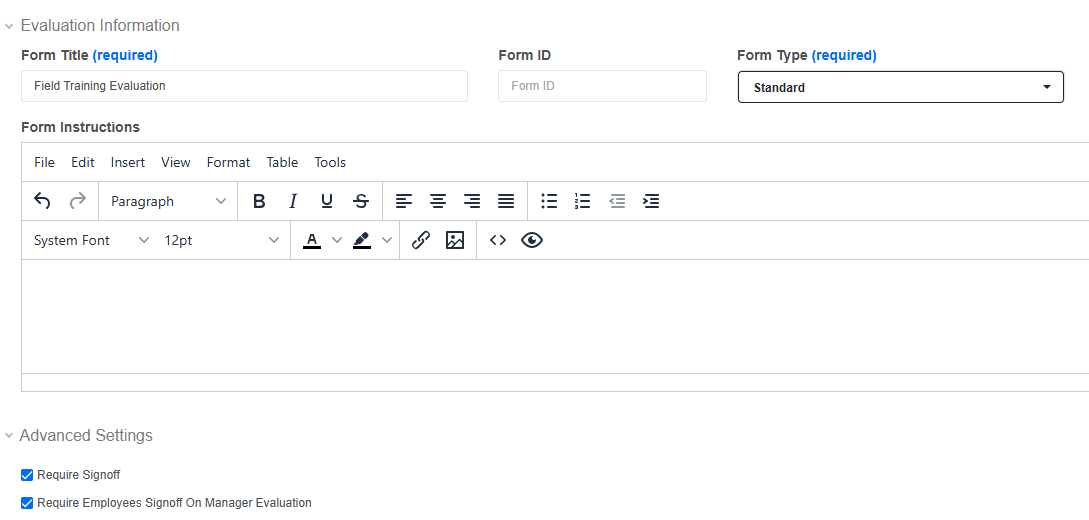This screenshot has width=1089, height=520.
Task: Open source code view
Action: [498, 240]
